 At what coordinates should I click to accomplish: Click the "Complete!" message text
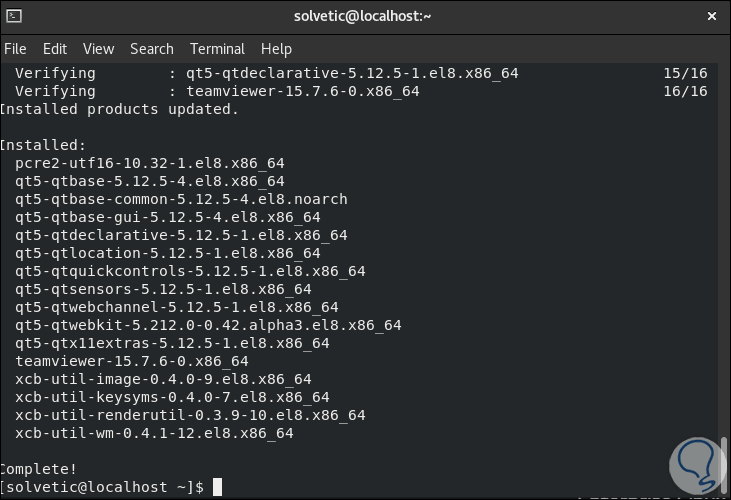39,469
